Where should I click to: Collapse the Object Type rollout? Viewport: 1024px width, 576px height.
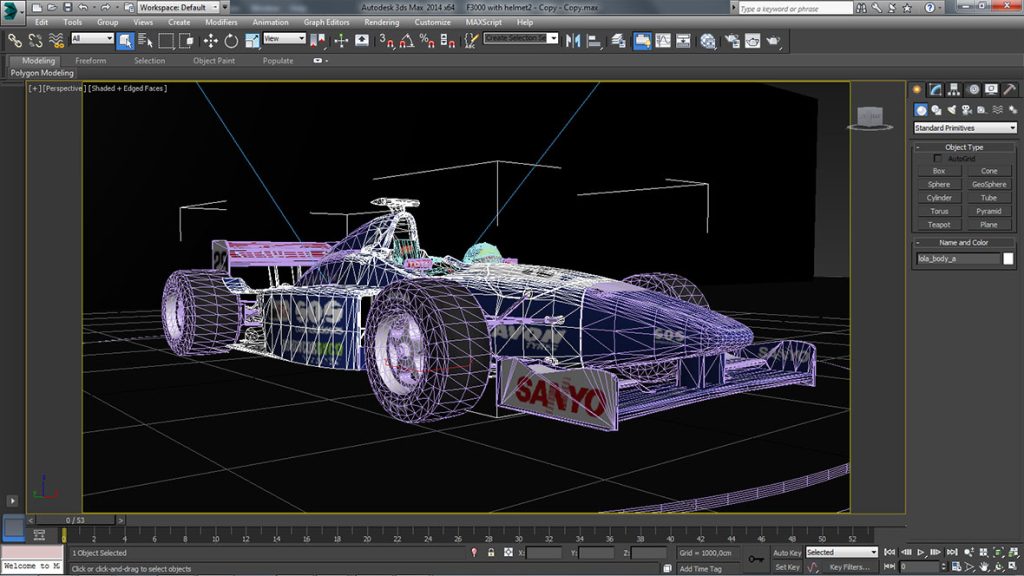click(x=964, y=147)
